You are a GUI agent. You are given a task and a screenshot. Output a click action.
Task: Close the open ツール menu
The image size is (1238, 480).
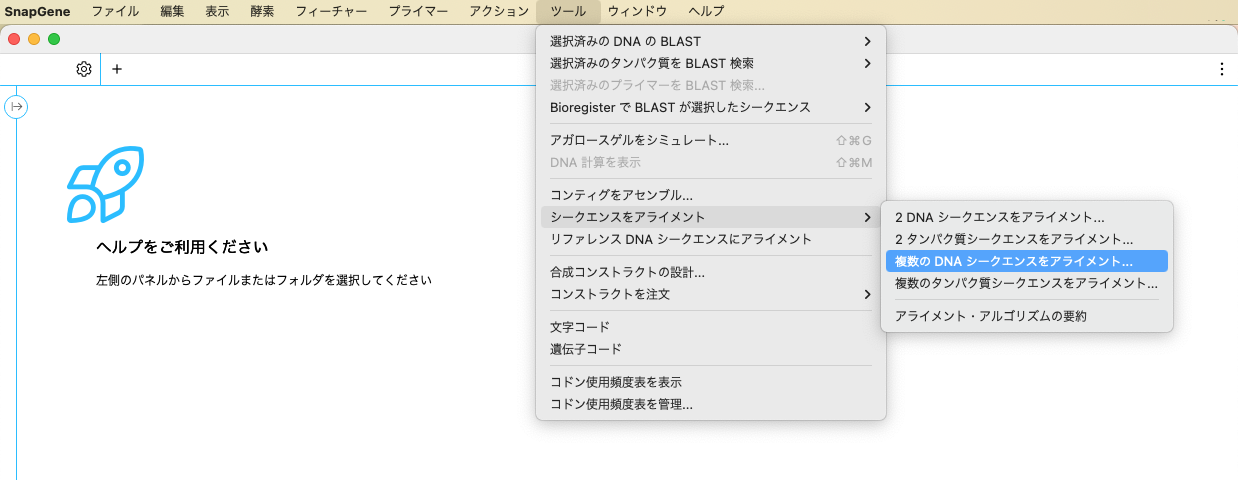pos(568,11)
